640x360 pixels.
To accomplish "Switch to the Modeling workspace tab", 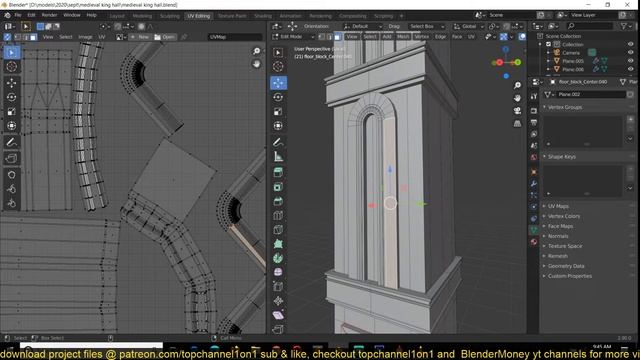I will click(x=142, y=16).
